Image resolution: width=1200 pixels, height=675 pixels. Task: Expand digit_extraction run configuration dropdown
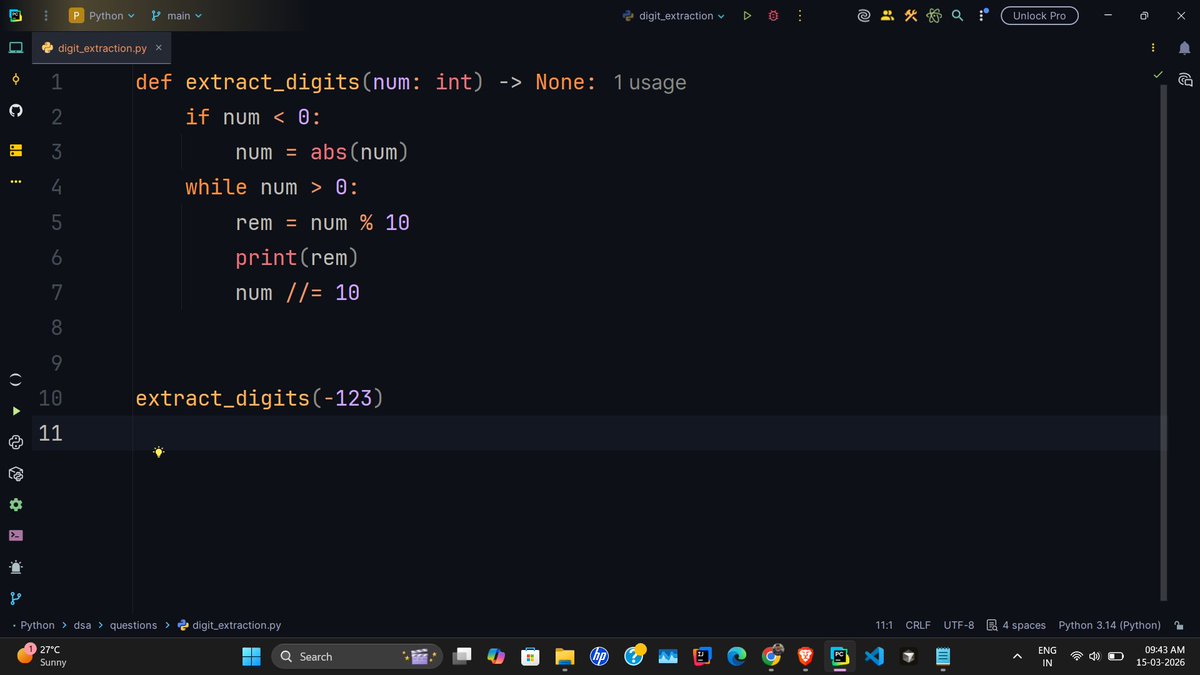pos(673,16)
